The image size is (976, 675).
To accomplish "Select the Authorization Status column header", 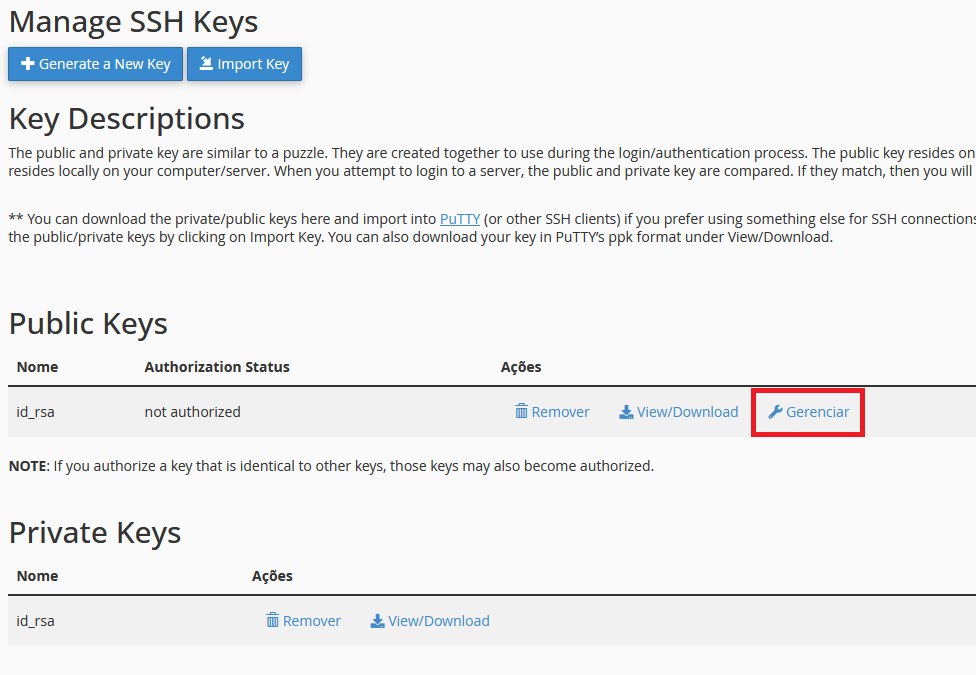I will [217, 367].
